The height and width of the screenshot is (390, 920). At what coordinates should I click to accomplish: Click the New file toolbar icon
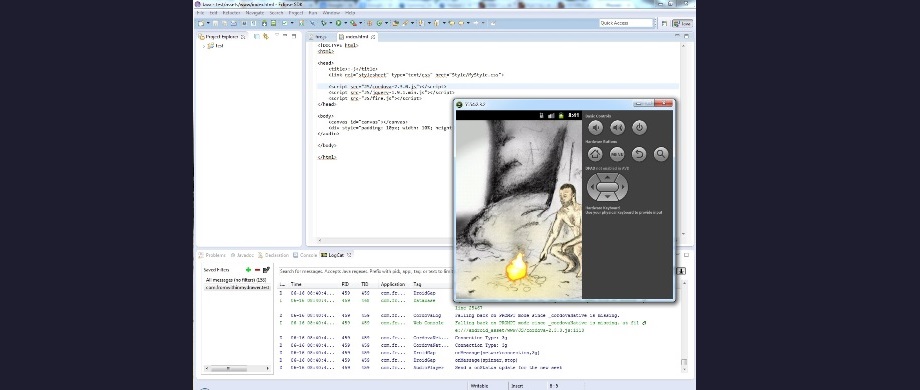pos(201,23)
